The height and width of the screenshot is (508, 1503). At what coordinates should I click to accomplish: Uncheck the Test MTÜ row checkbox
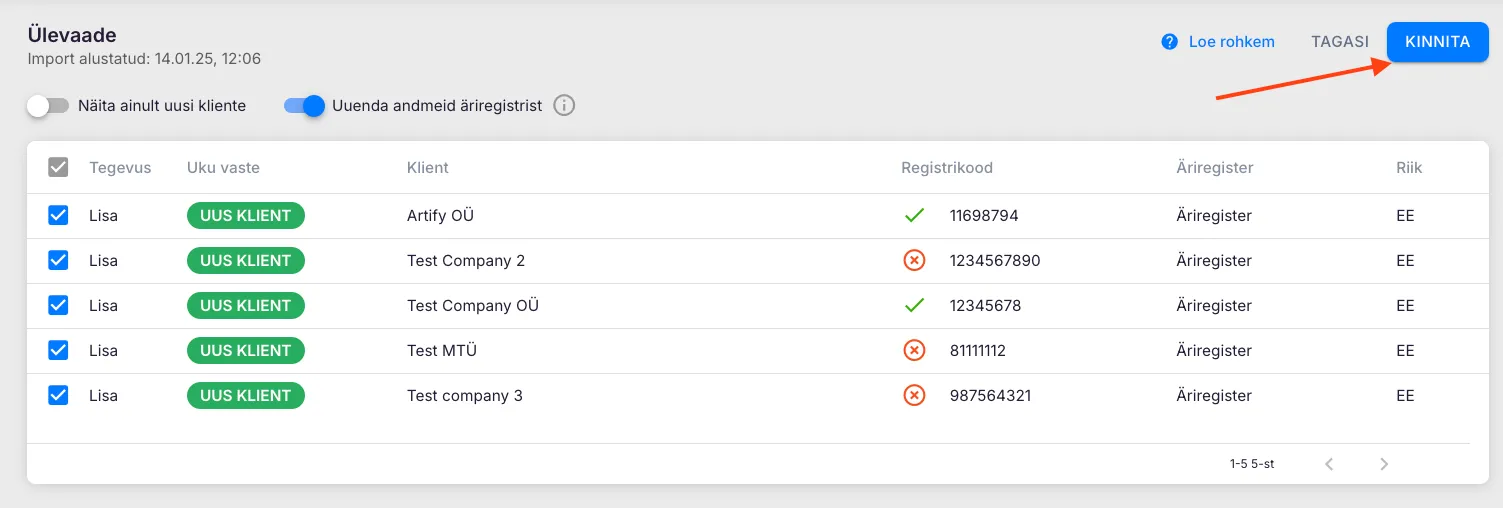click(58, 350)
